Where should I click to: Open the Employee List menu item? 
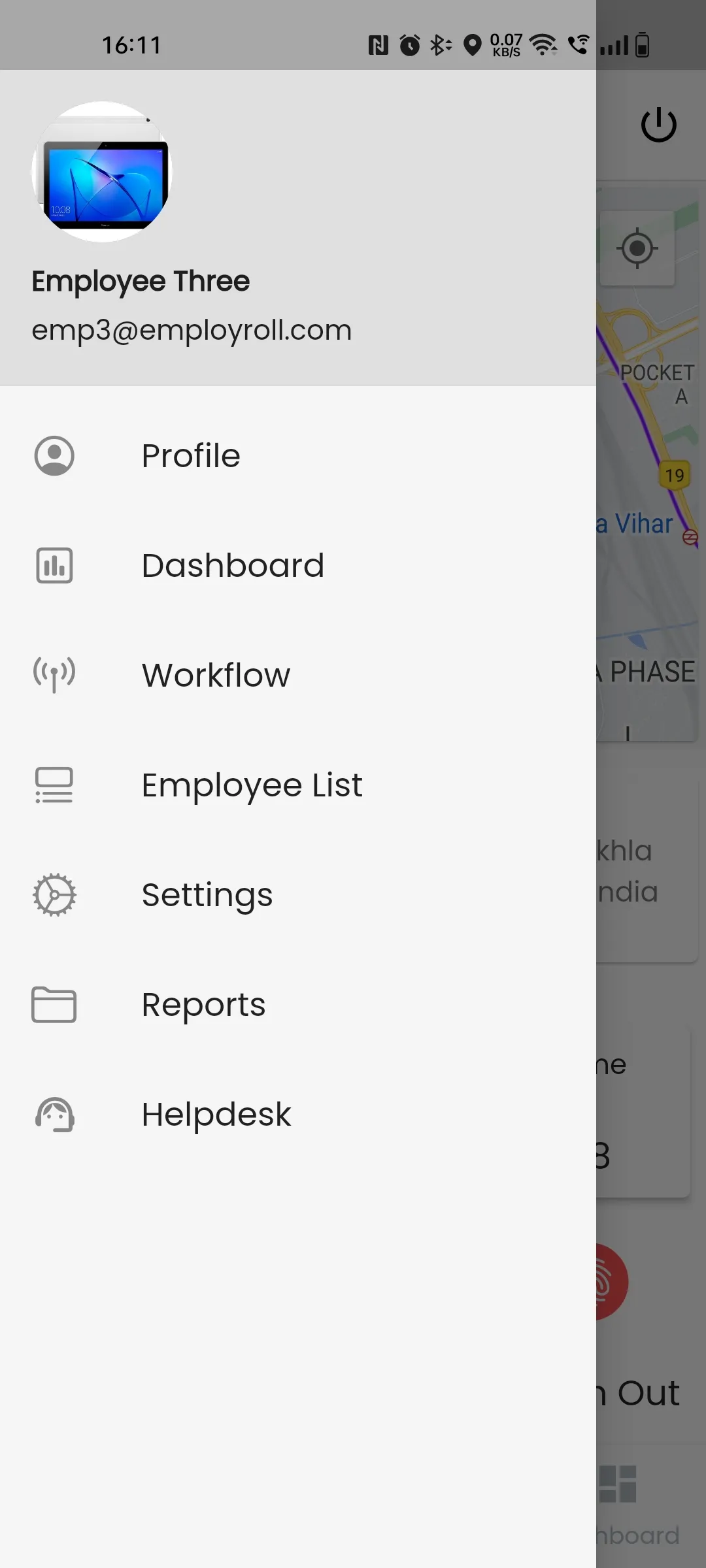298,785
